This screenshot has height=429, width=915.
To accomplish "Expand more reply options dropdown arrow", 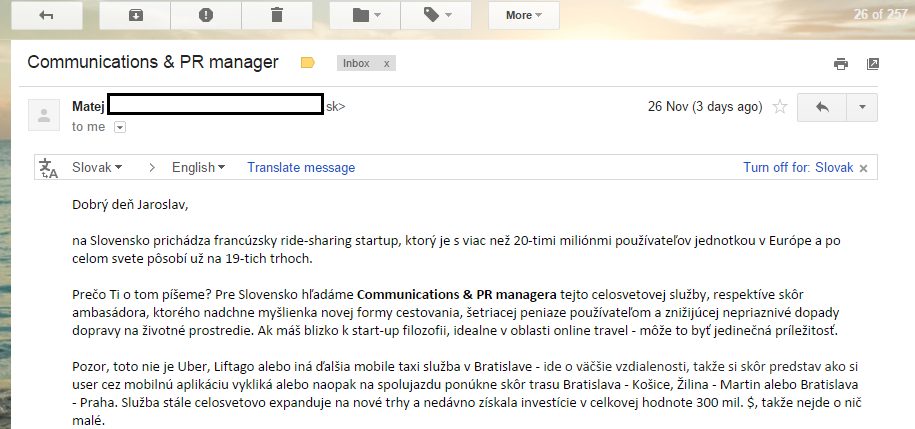I will pos(862,107).
